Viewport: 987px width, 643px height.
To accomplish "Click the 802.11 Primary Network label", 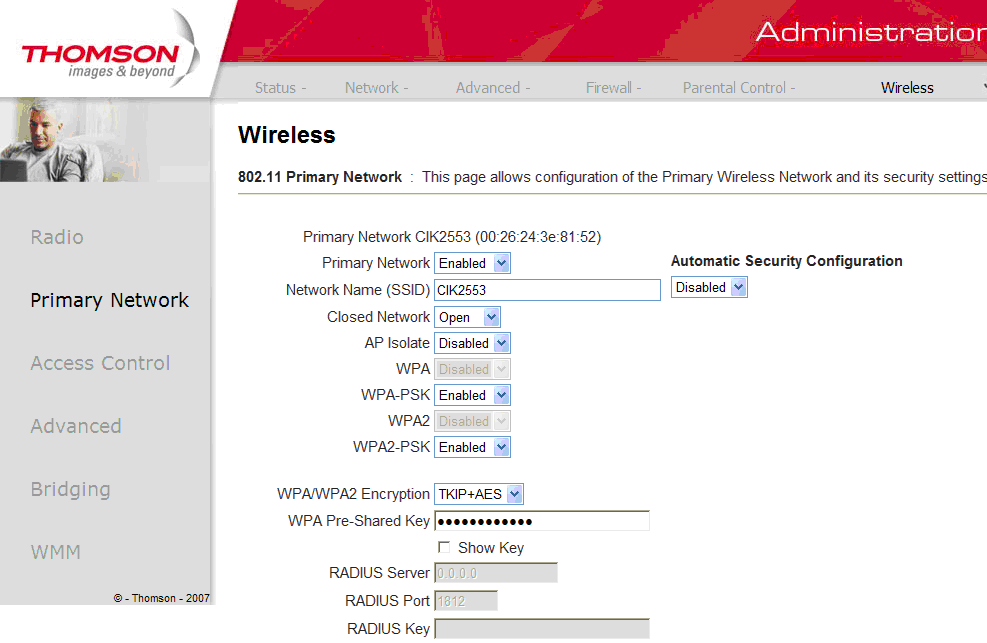I will pyautogui.click(x=320, y=177).
